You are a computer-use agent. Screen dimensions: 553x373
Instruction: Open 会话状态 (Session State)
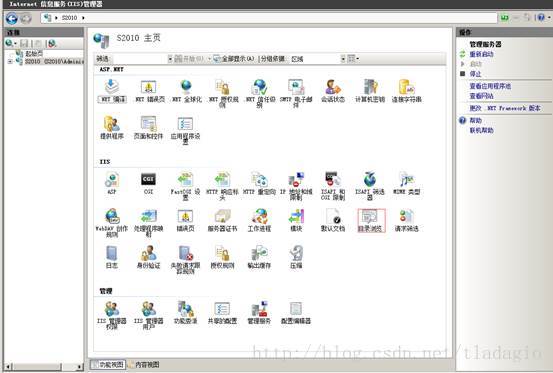333,91
